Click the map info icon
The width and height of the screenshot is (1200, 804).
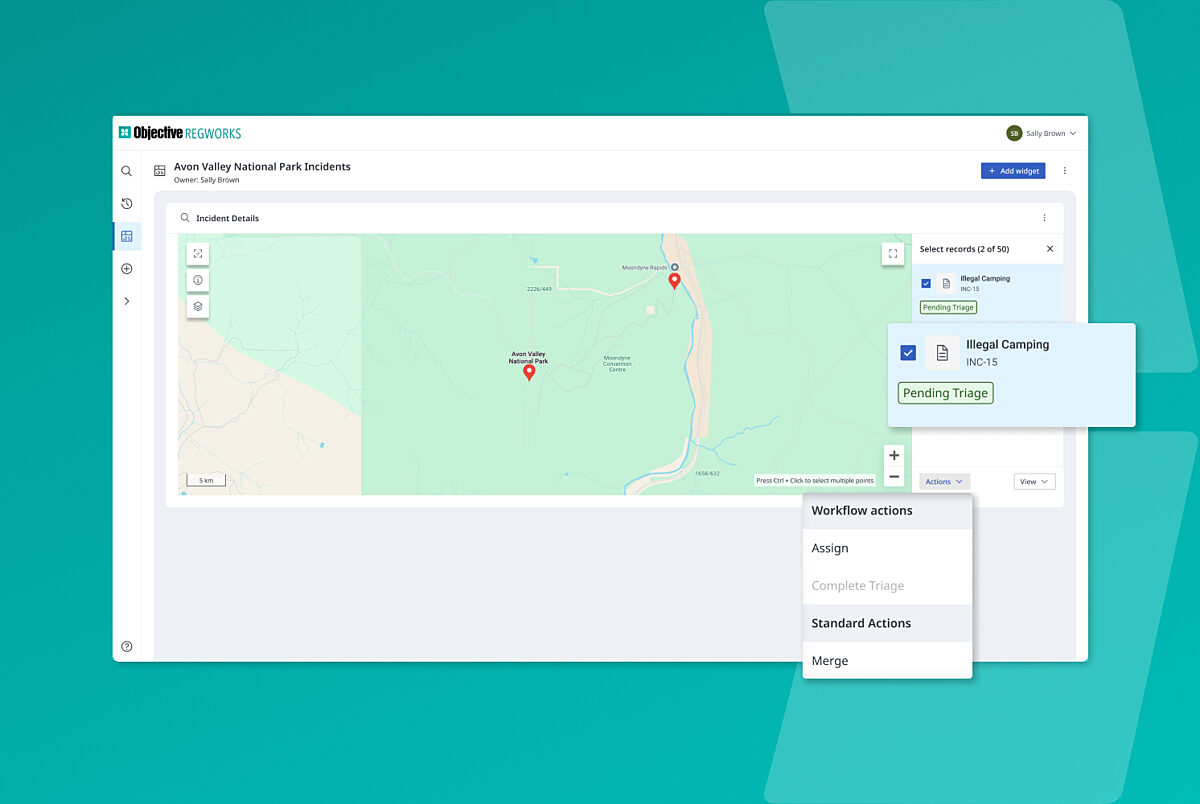click(x=198, y=281)
